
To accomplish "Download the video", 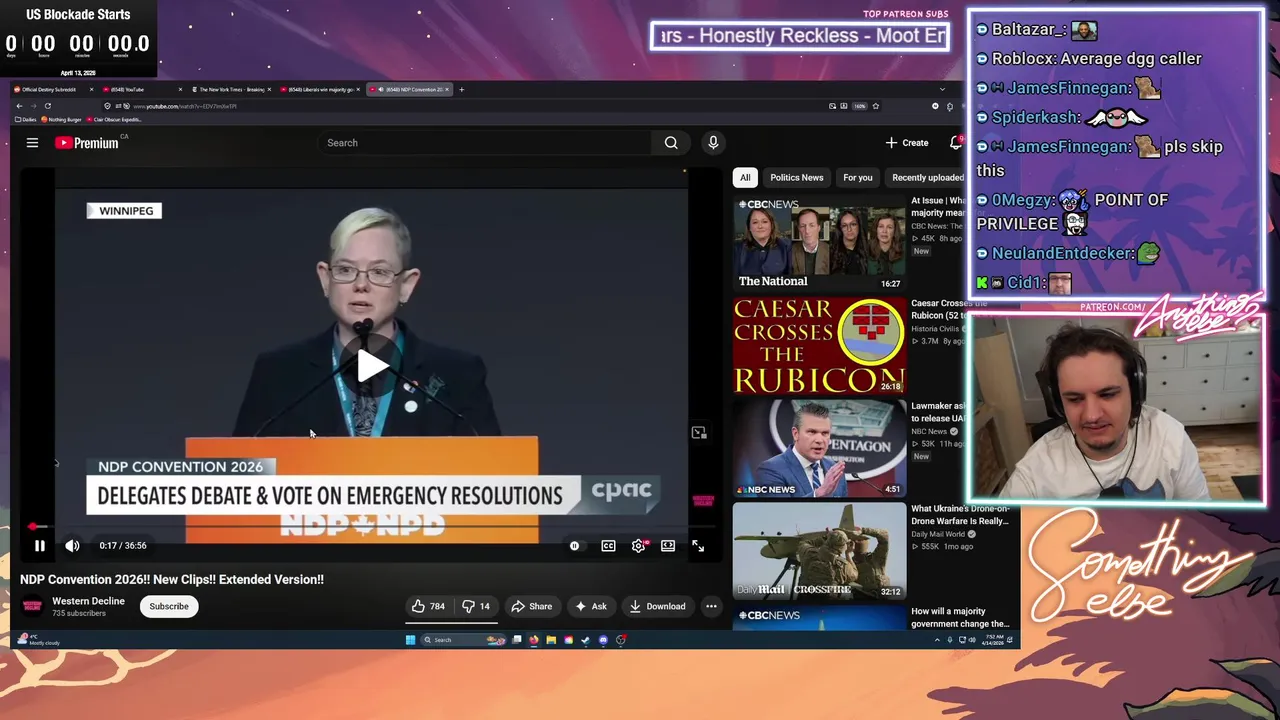I will 657,606.
